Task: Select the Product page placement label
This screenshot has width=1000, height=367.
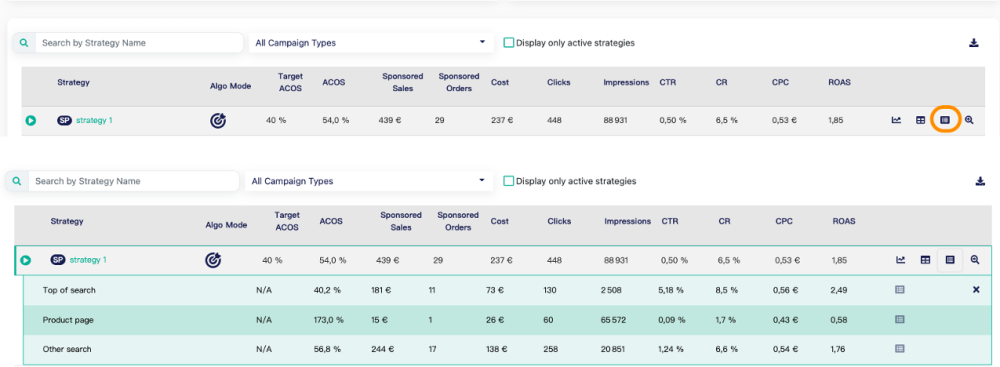Action: click(68, 320)
